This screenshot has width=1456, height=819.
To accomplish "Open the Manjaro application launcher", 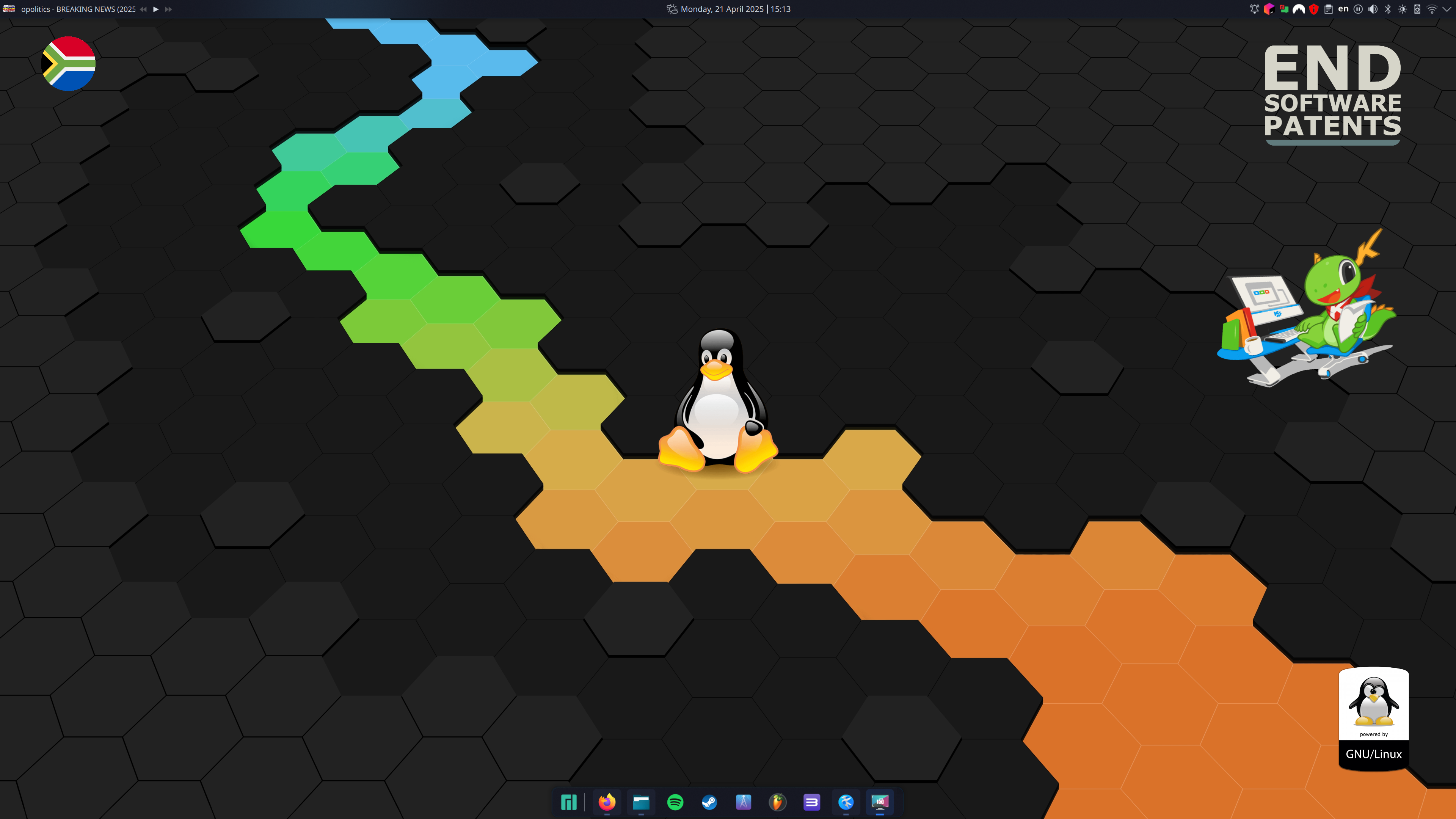I will coord(569,802).
